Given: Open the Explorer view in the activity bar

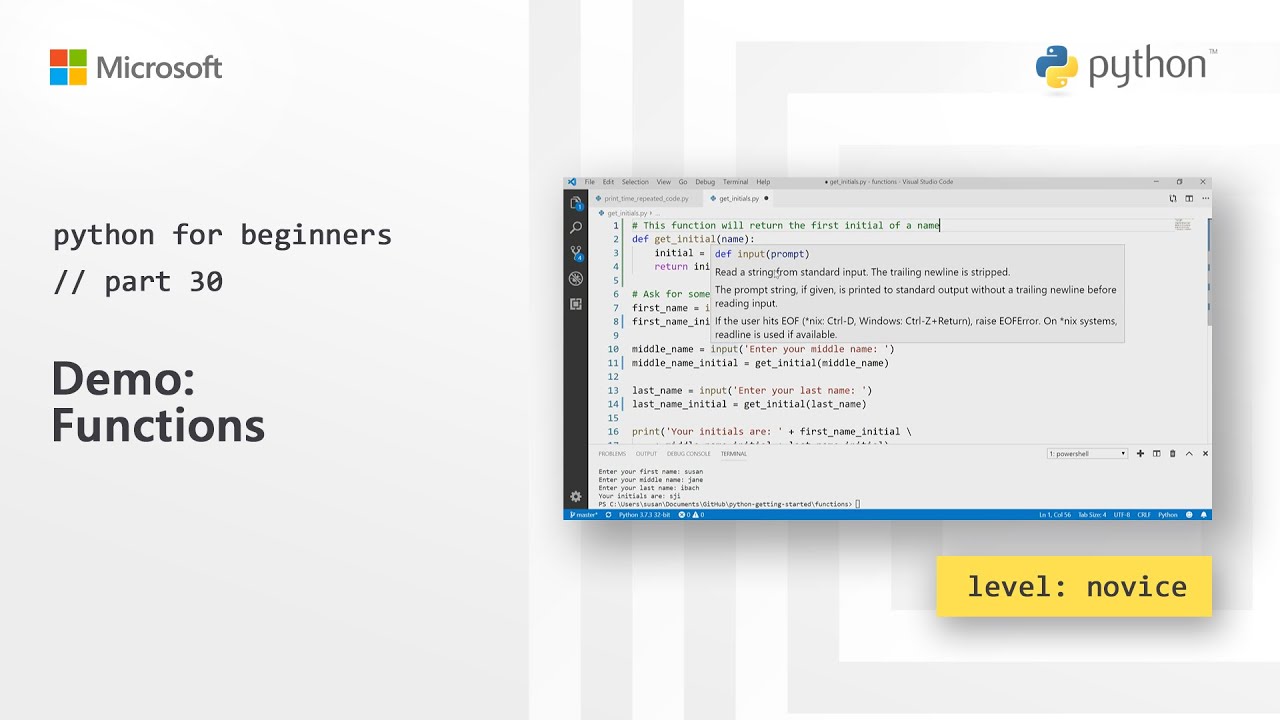Looking at the screenshot, I should pyautogui.click(x=576, y=203).
